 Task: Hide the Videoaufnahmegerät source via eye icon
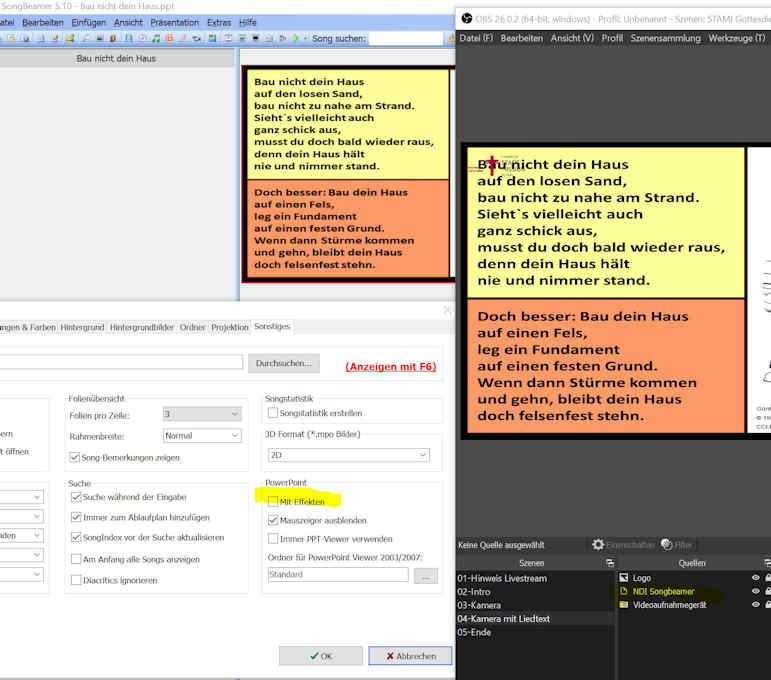[756, 605]
